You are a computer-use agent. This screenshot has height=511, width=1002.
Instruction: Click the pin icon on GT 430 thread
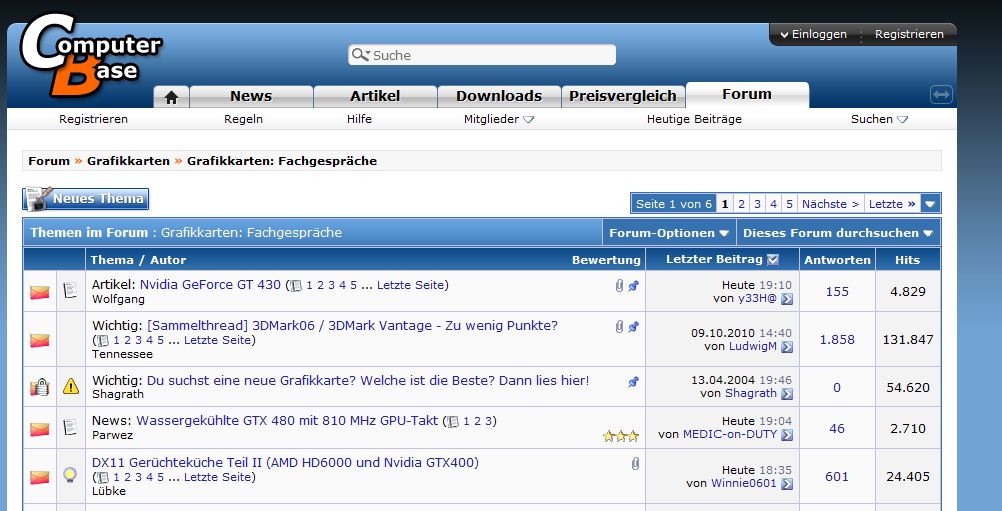633,286
